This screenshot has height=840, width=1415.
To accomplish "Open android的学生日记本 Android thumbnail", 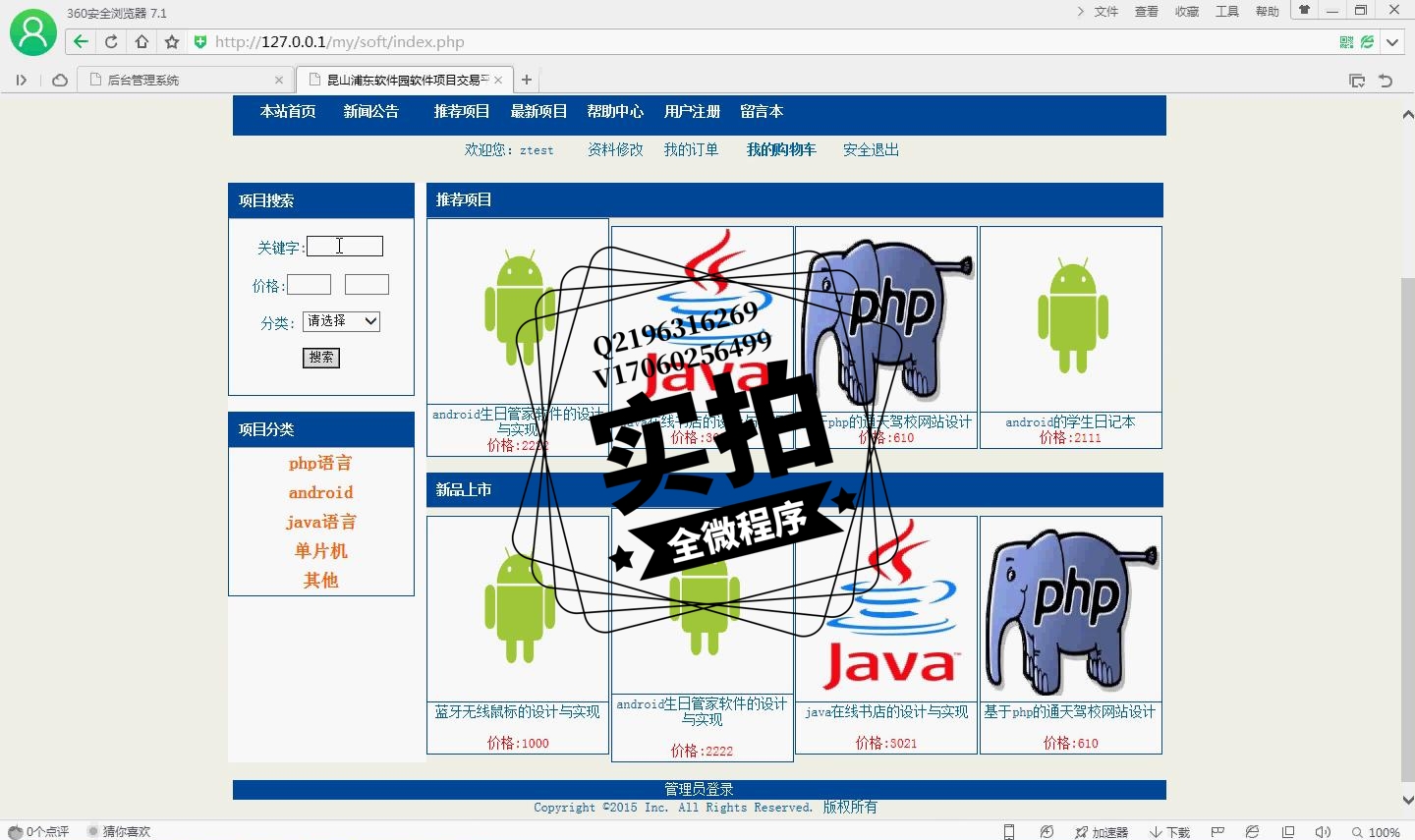I will 1071,319.
